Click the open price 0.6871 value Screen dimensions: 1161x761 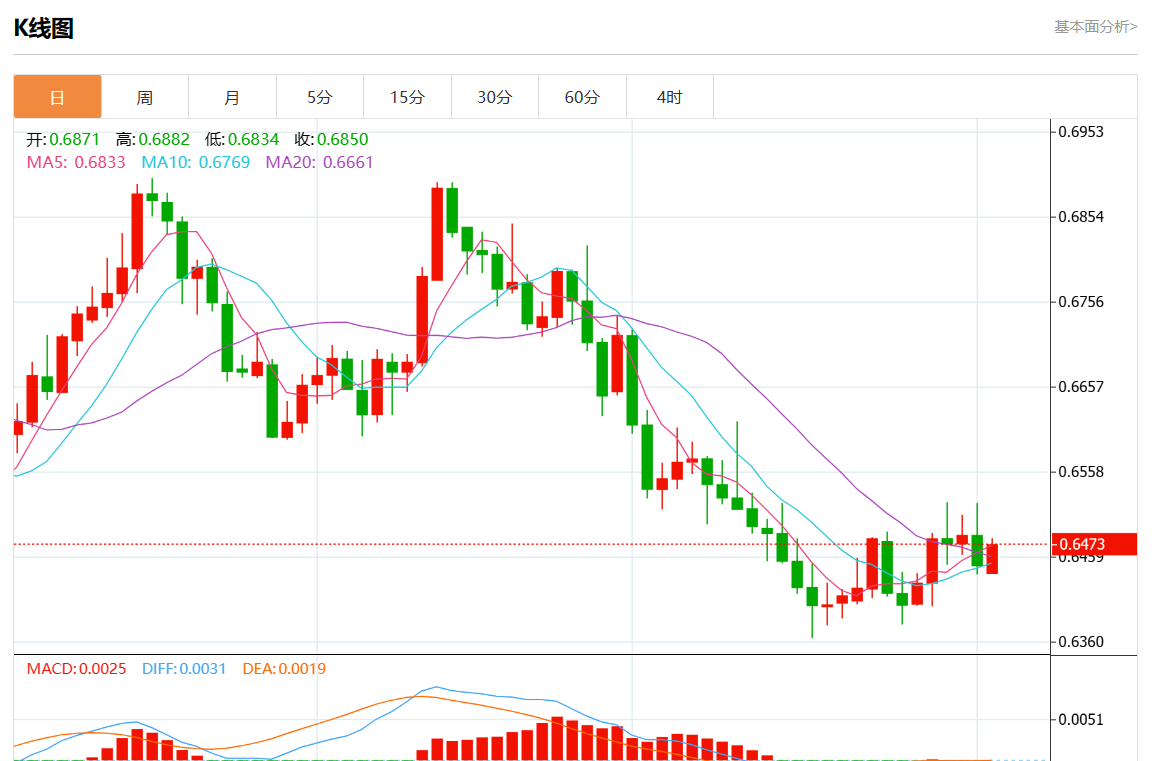point(75,139)
